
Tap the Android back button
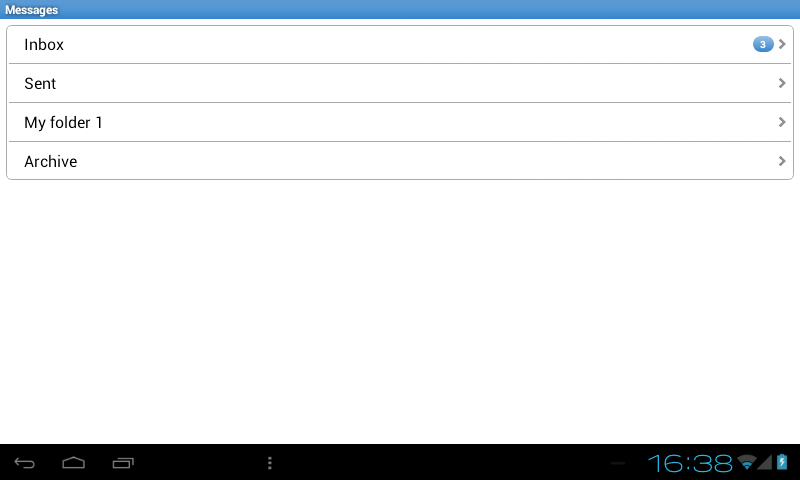24,463
